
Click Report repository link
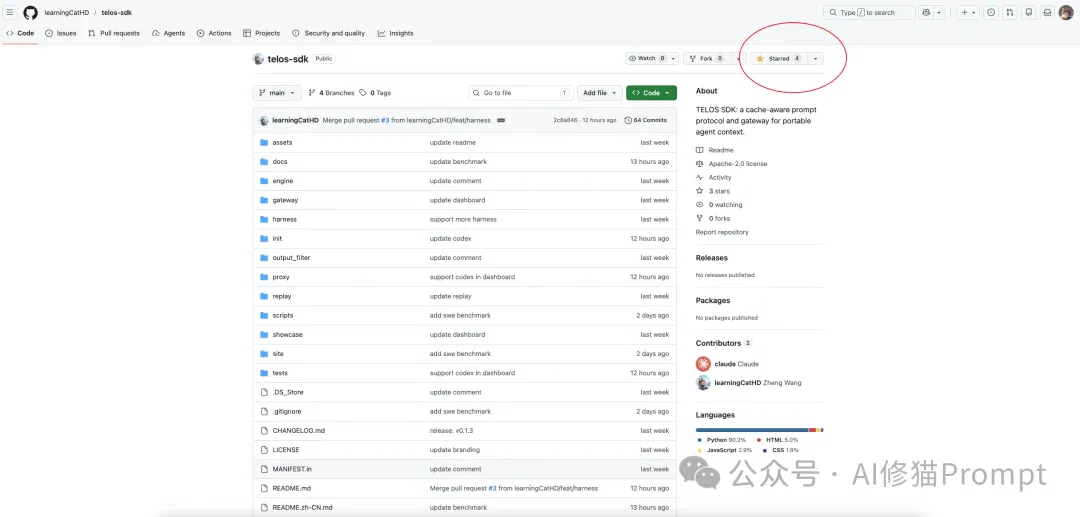722,232
